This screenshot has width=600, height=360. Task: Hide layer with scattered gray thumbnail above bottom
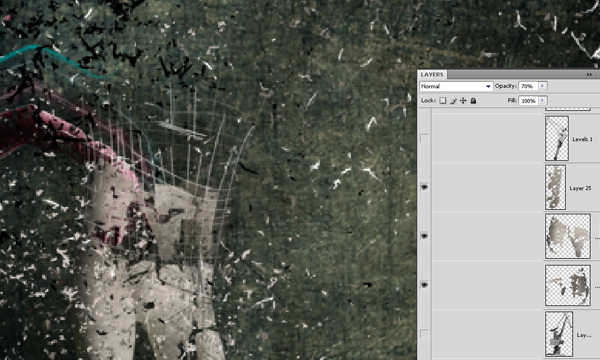click(x=424, y=285)
